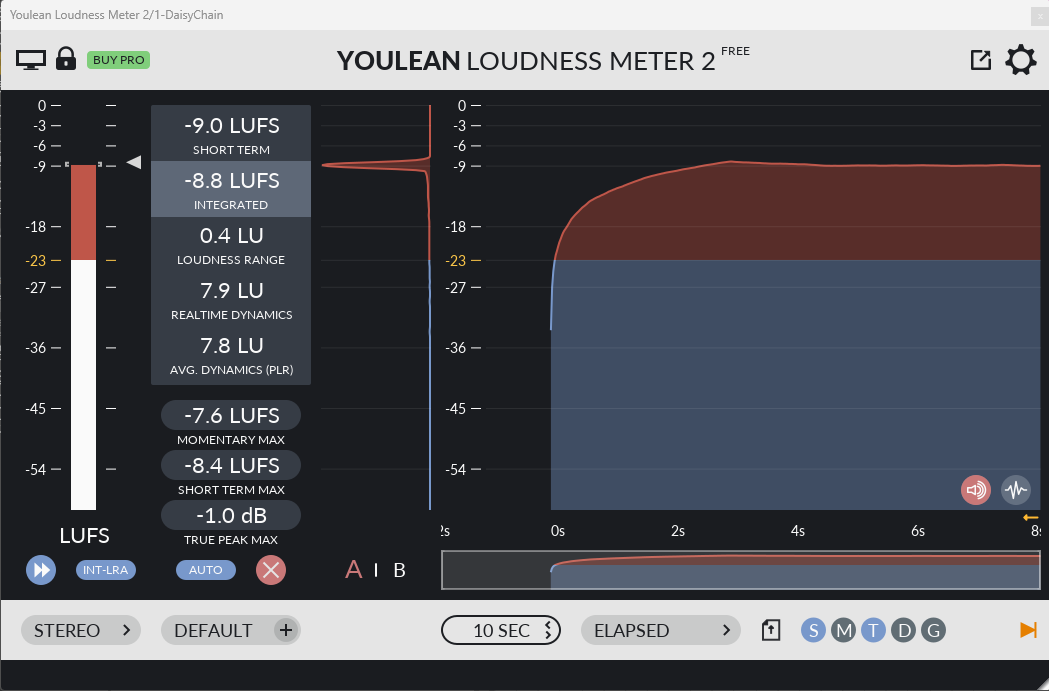
Task: Click the 7.9 LU REALTIME DYNAMICS readout
Action: pos(231,299)
